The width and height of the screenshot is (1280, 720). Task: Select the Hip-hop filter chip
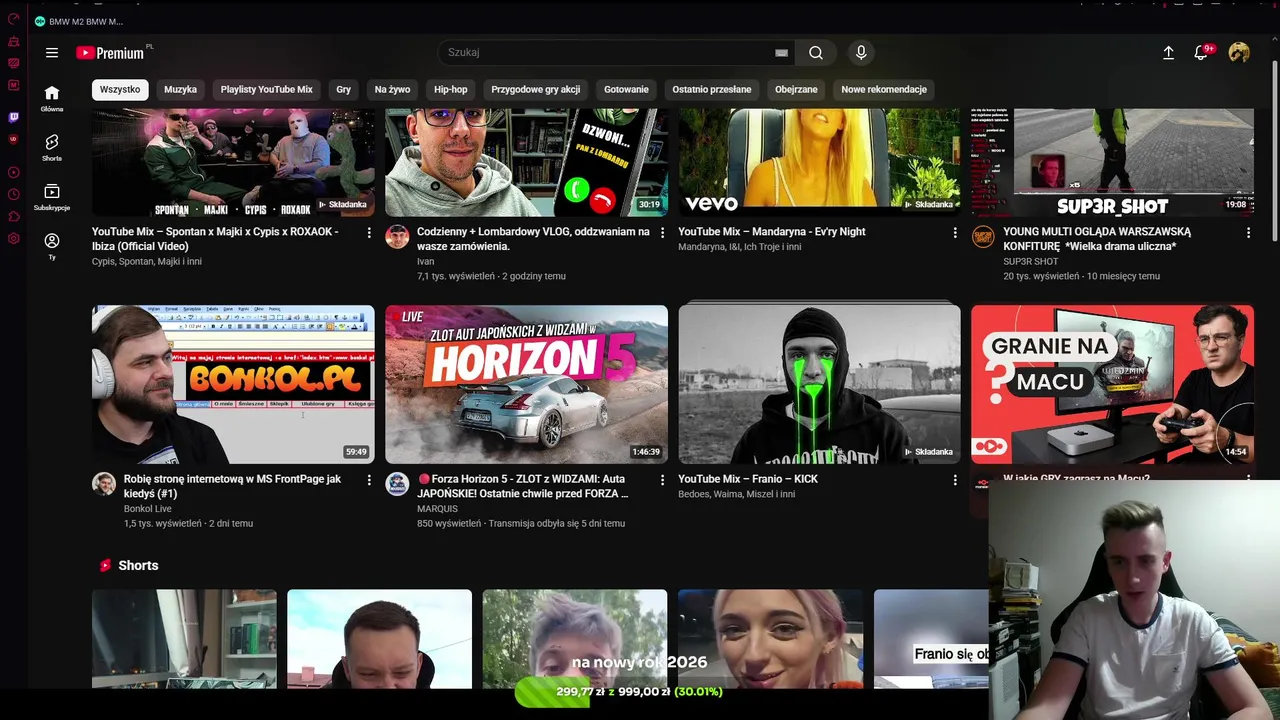(x=450, y=89)
